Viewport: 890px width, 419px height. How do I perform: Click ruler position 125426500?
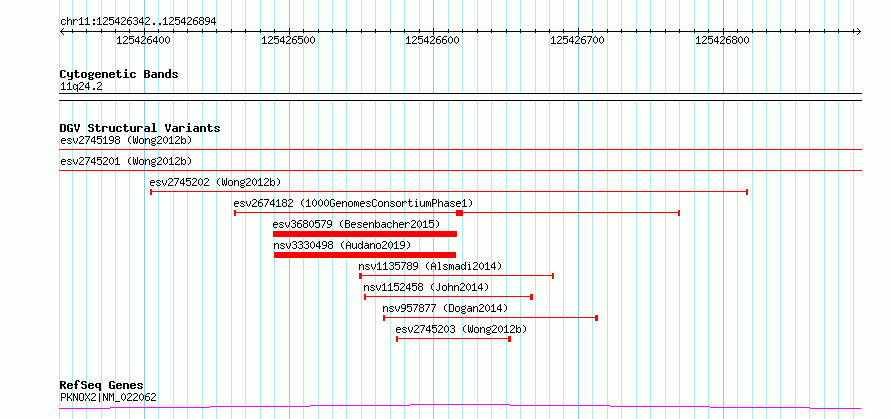tap(288, 40)
